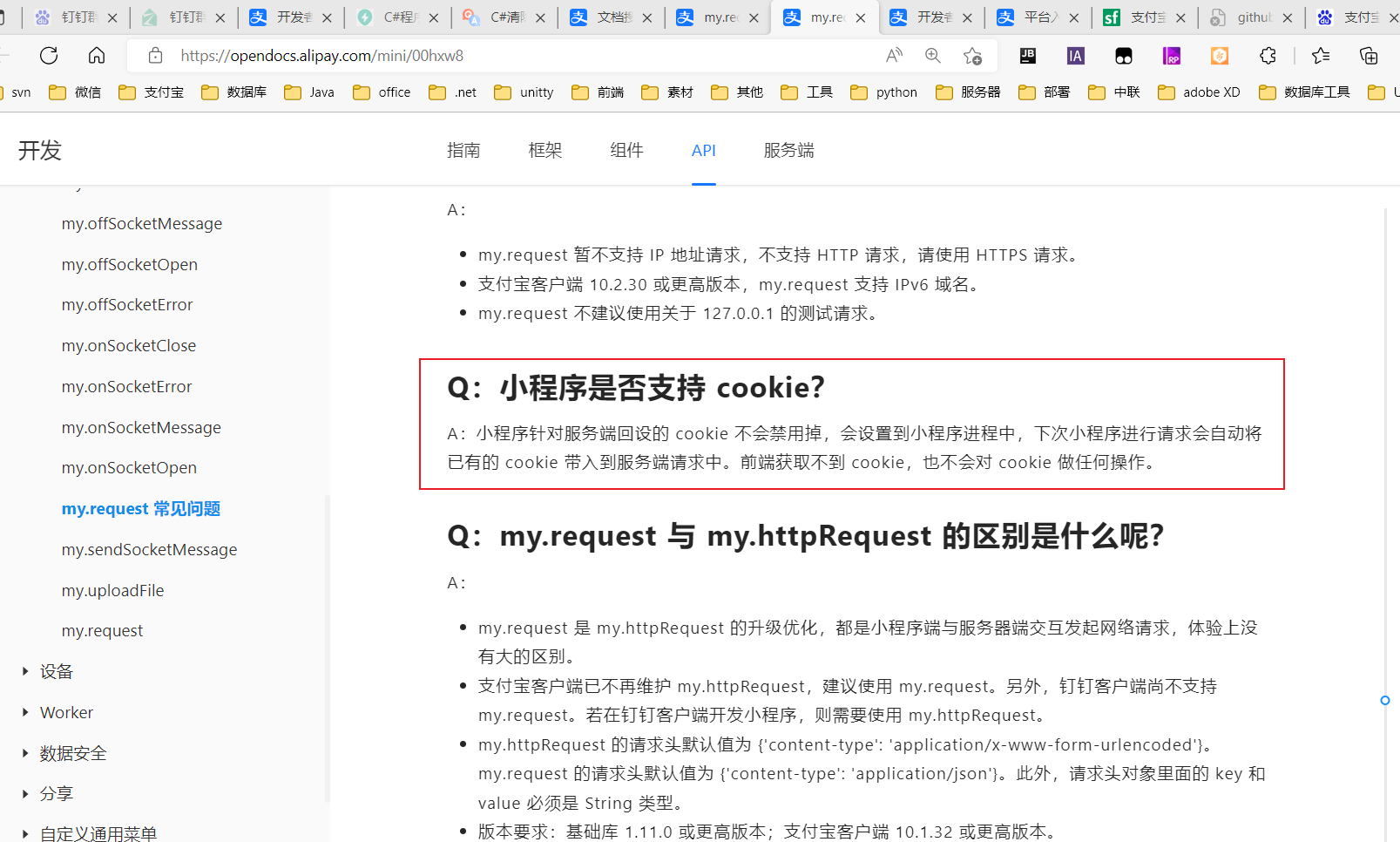The width and height of the screenshot is (1400, 842).
Task: Open the 指南 navigation tab
Action: [463, 150]
